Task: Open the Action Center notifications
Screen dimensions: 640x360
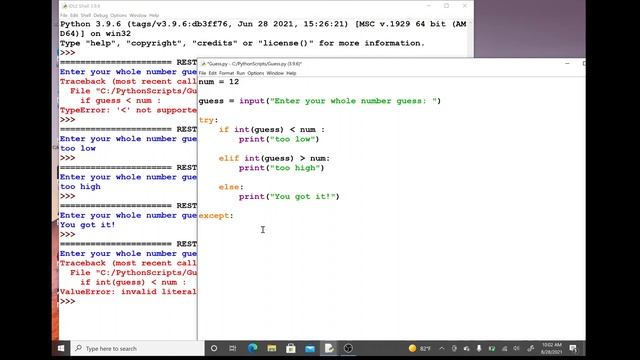Action: click(573, 348)
